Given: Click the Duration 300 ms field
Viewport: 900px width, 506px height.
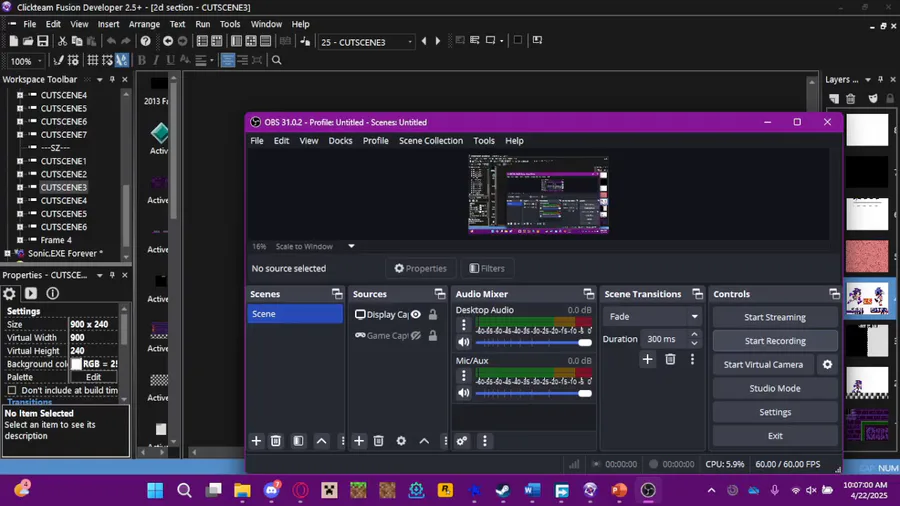Looking at the screenshot, I should coord(665,339).
